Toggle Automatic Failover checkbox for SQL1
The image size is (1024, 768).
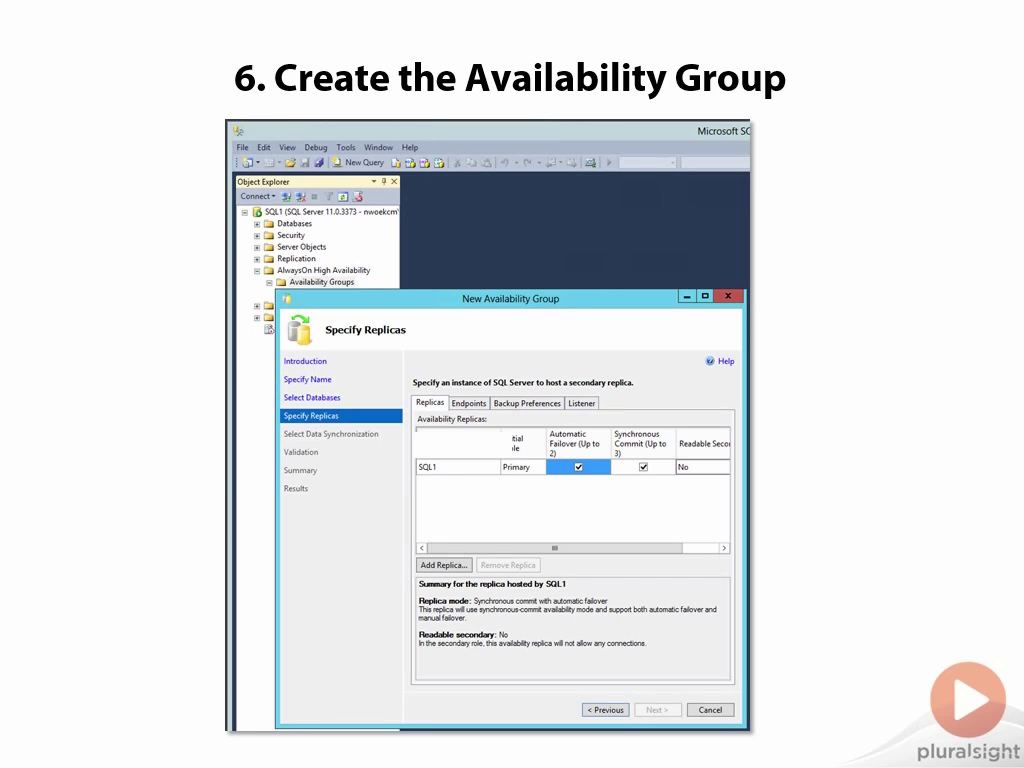click(578, 467)
